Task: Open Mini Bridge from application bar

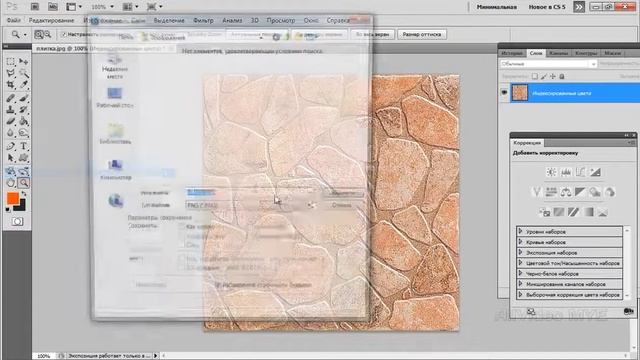Action: pos(53,7)
